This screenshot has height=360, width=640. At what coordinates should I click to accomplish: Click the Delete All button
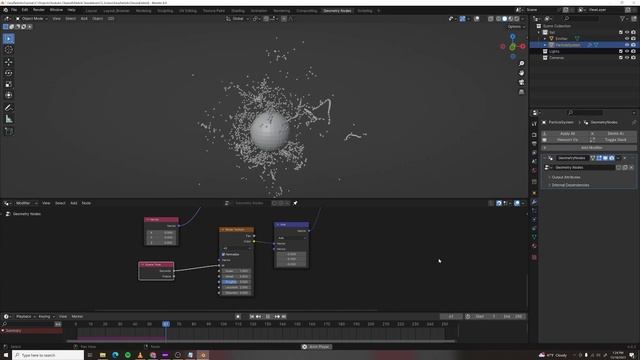tap(613, 133)
